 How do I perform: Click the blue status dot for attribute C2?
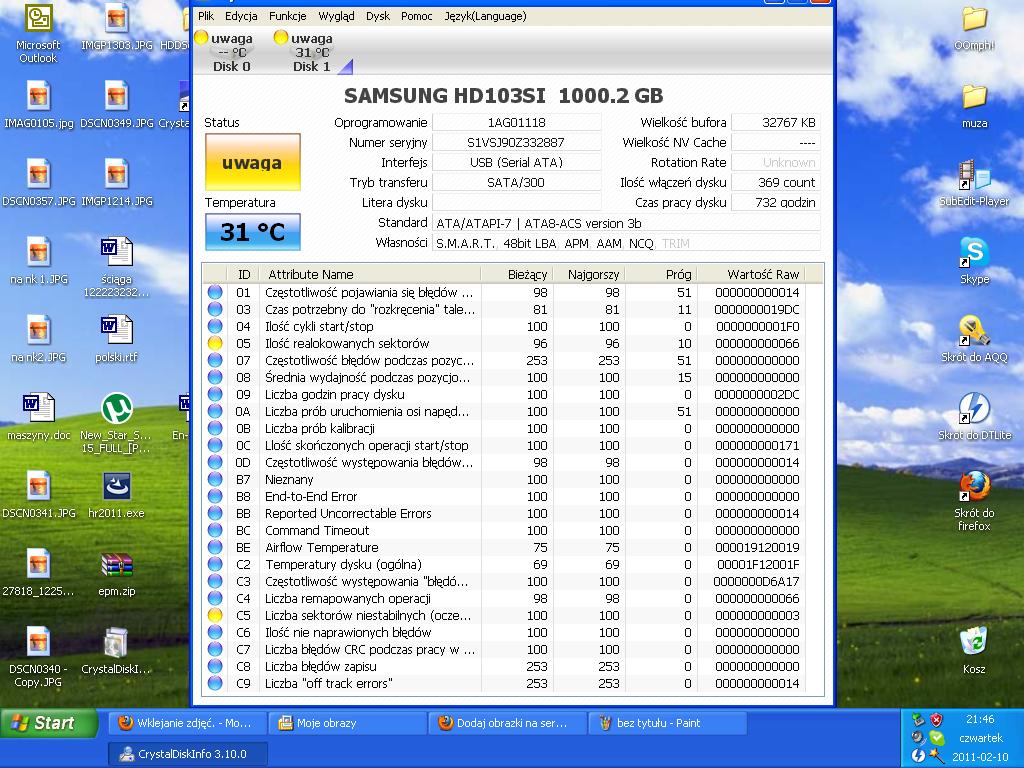(215, 564)
